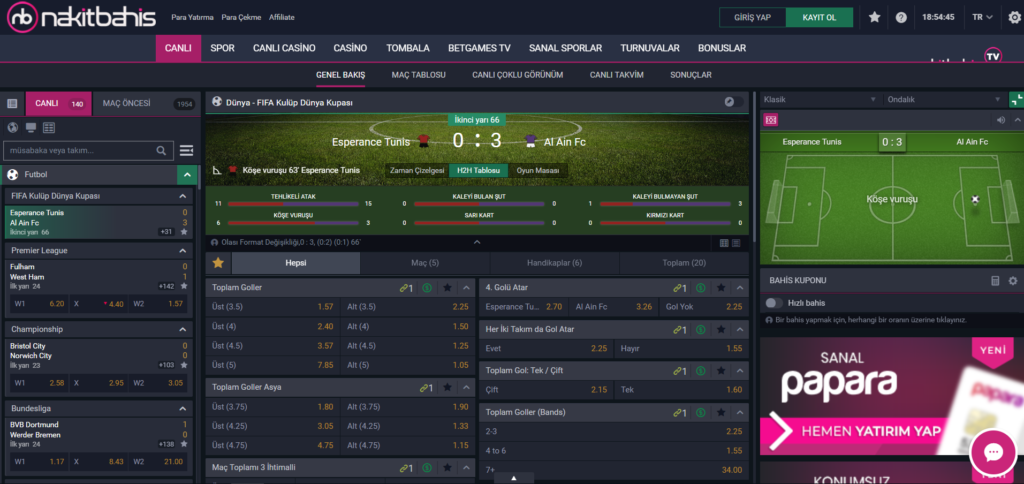The image size is (1024, 484).
Task: Collapse the Premier League section
Action: coord(183,250)
